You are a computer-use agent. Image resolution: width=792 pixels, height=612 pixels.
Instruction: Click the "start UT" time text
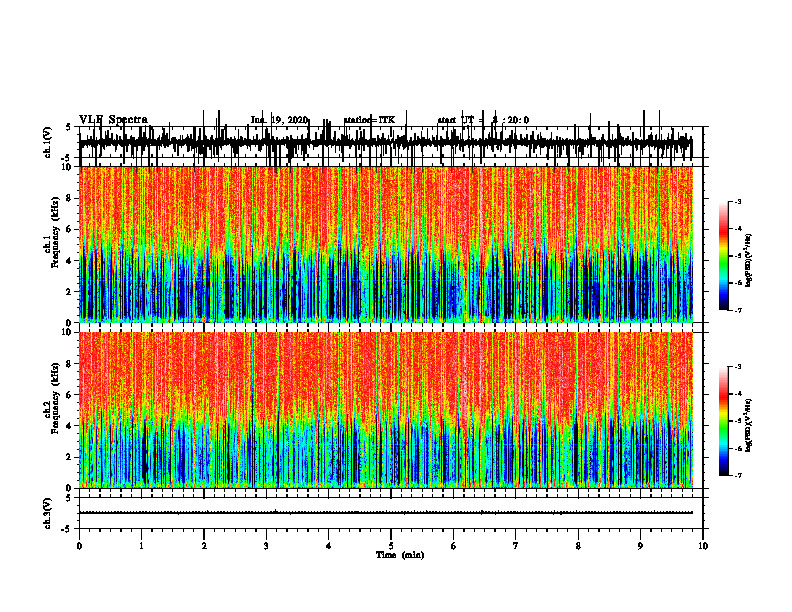pos(456,120)
